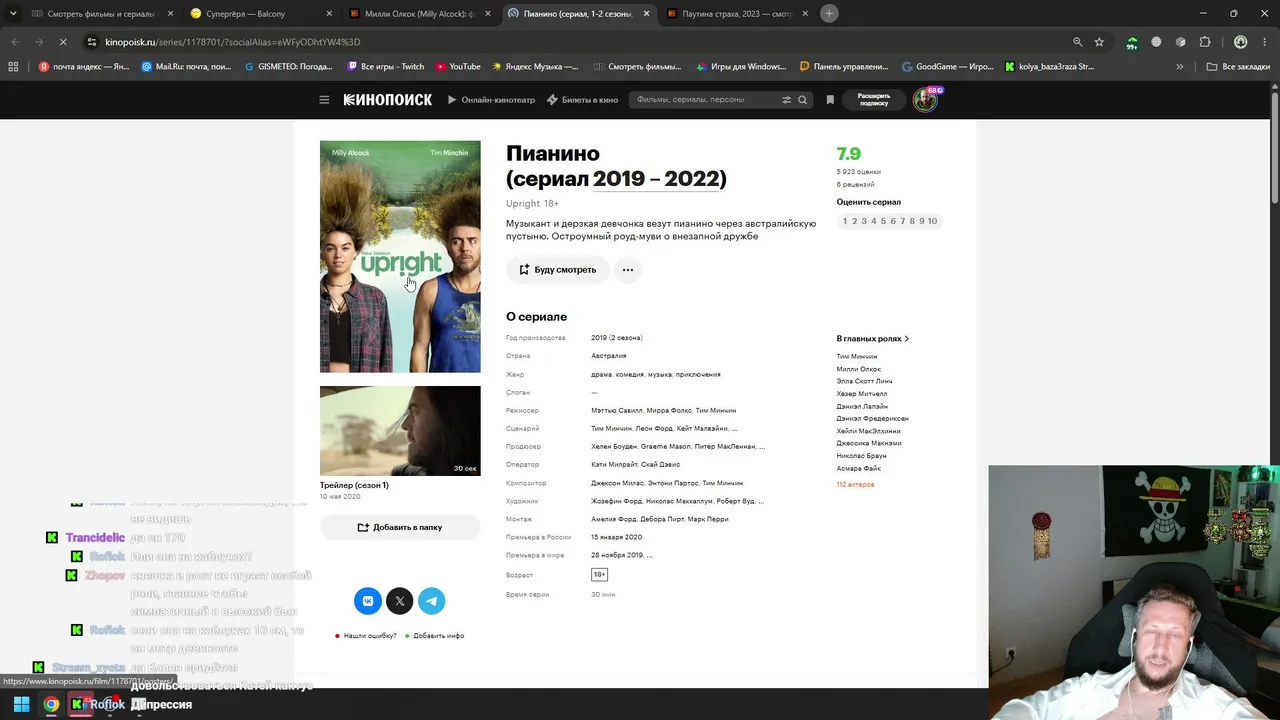The image size is (1280, 720).
Task: Open the Яндекс Музыка bookmark
Action: (535, 67)
